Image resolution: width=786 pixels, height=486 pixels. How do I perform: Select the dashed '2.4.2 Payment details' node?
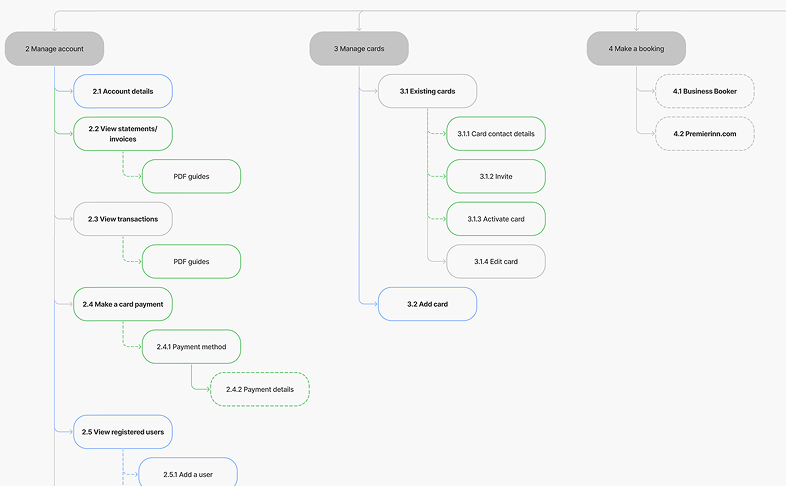click(x=260, y=389)
